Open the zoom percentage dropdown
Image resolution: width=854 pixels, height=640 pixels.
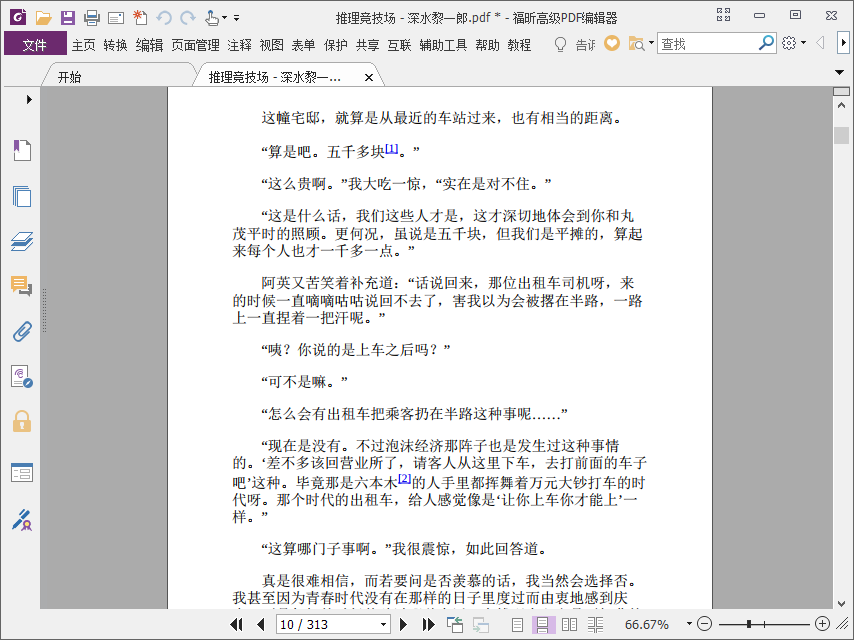coord(689,624)
